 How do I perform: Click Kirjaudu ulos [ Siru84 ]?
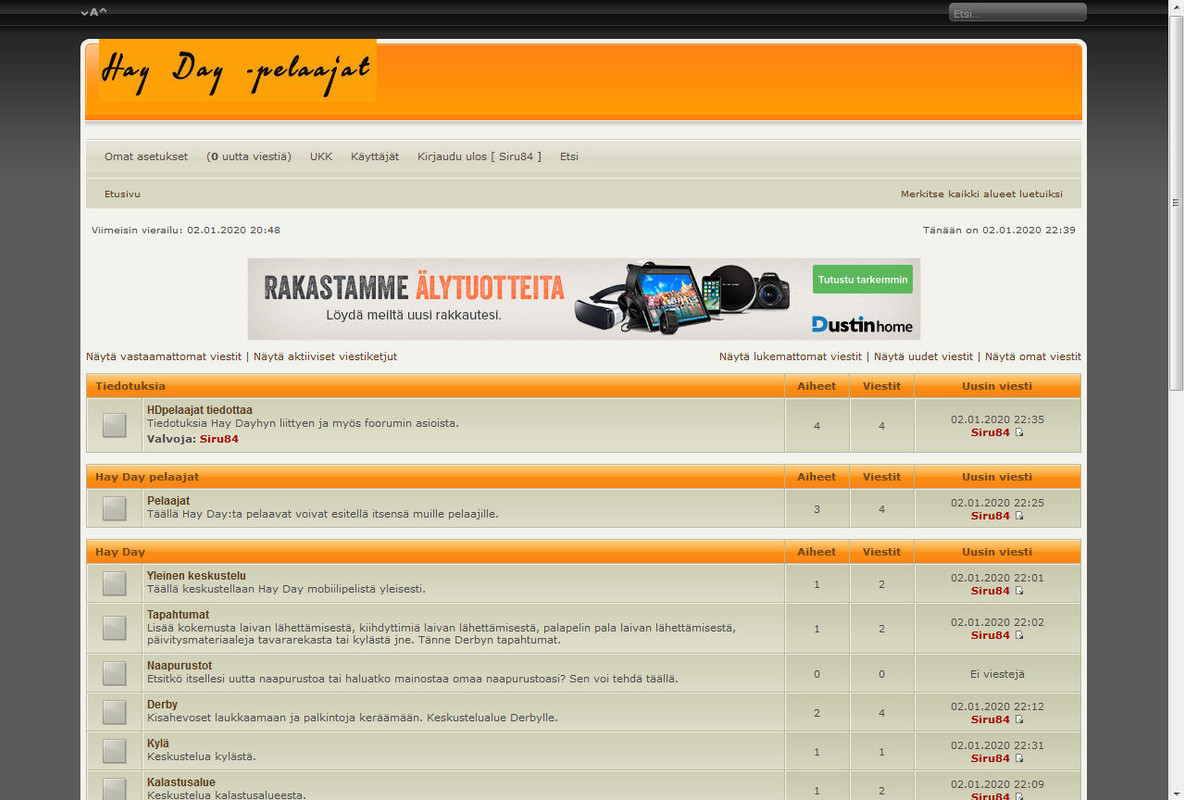[479, 156]
